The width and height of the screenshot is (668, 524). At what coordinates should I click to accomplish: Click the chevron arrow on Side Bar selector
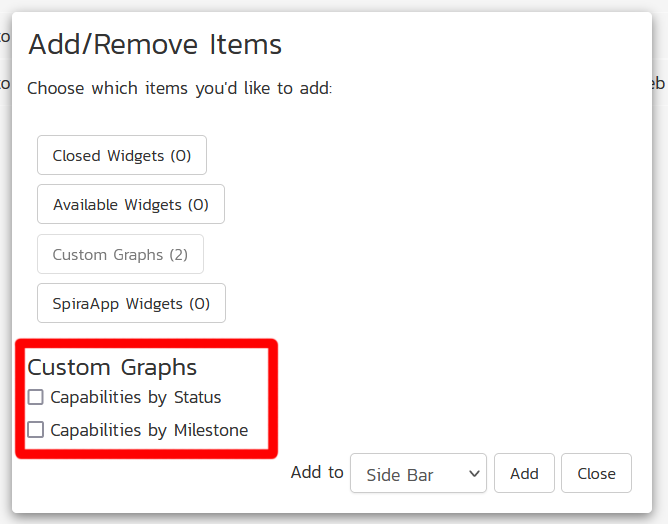473,474
